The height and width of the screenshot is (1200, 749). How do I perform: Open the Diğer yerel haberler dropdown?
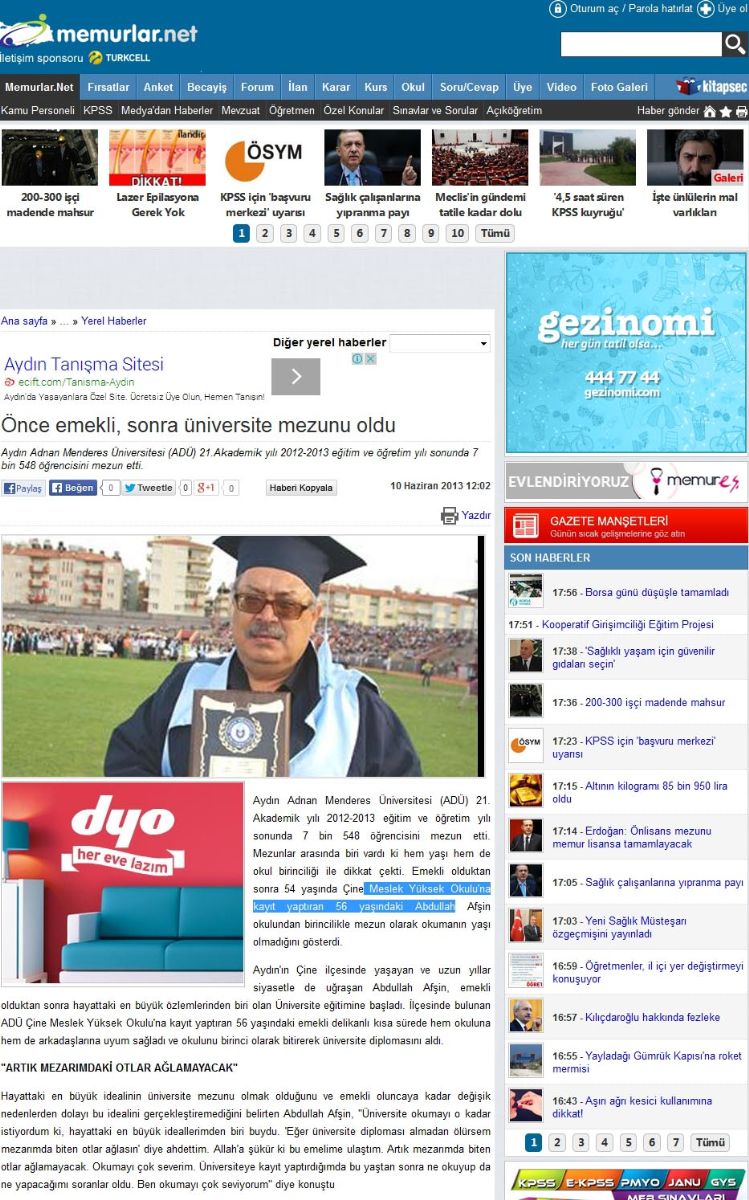coord(440,343)
